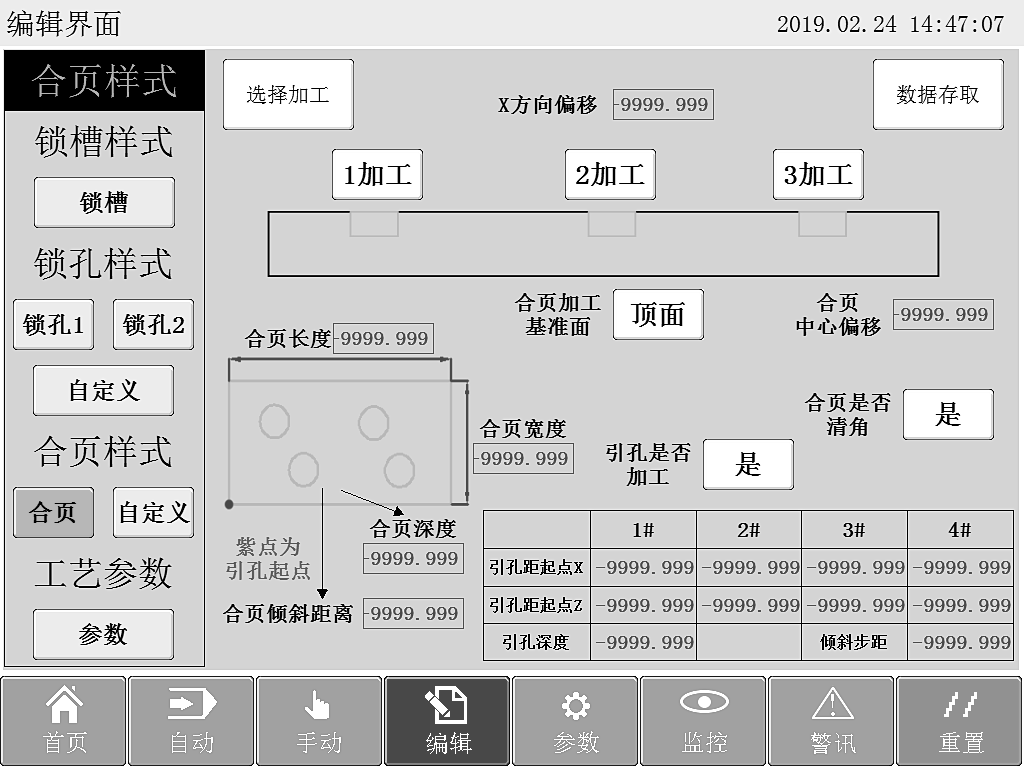This screenshot has height=768, width=1024.
Task: Toggle 3加工 position button
Action: click(818, 174)
